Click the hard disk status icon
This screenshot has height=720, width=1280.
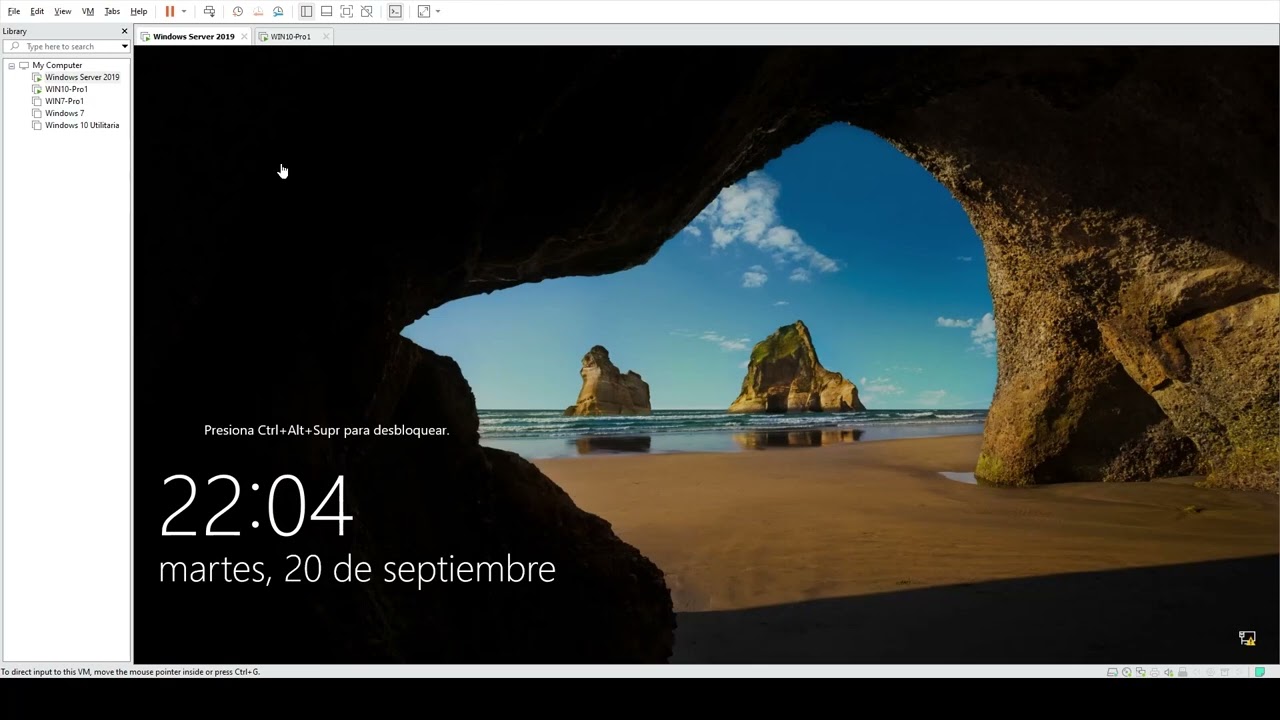(x=1112, y=672)
